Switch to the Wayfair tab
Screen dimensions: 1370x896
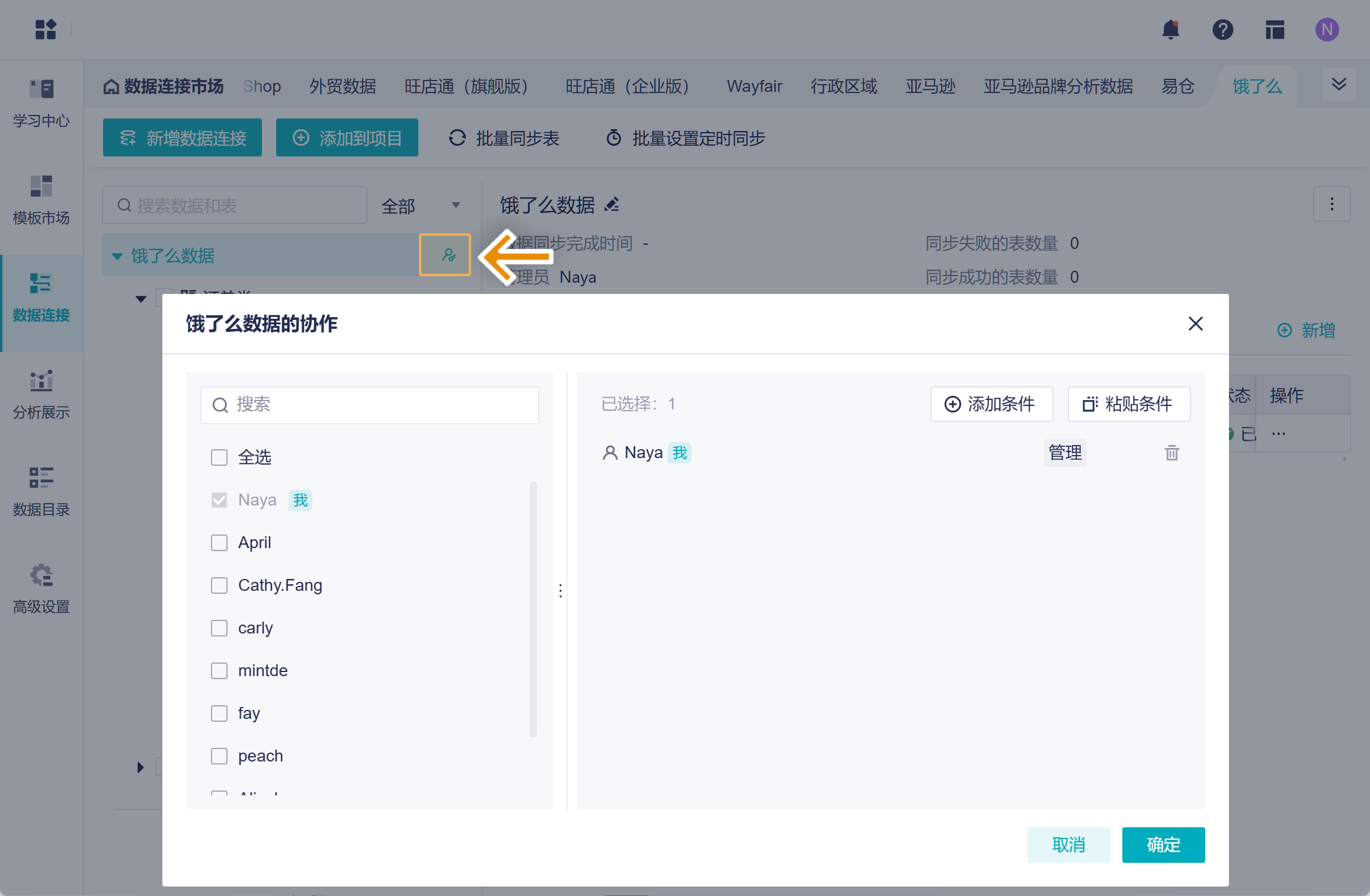click(x=754, y=87)
